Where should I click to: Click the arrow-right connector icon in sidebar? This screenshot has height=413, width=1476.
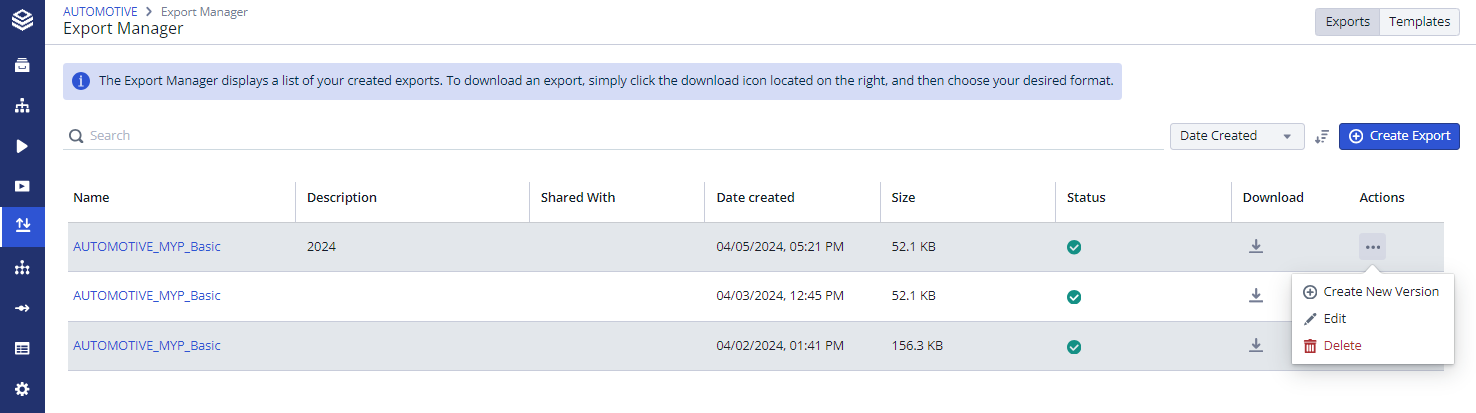(22, 308)
